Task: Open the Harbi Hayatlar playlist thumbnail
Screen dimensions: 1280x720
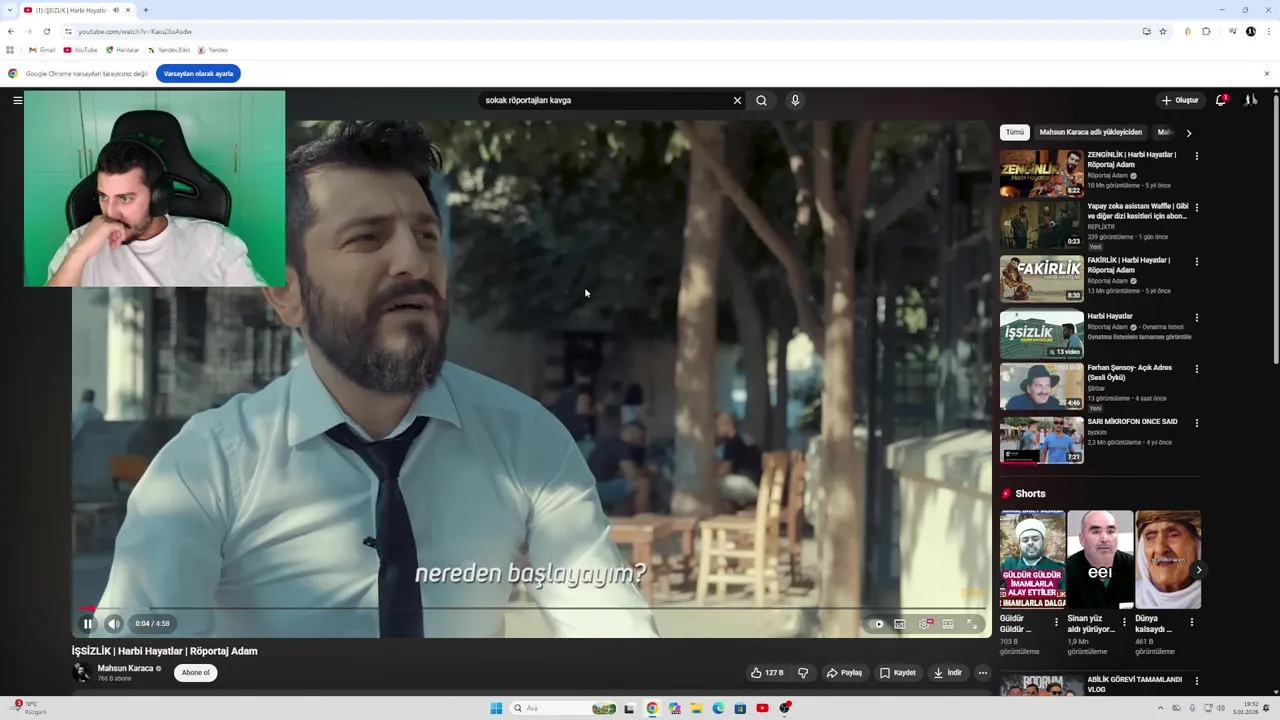Action: [1041, 334]
